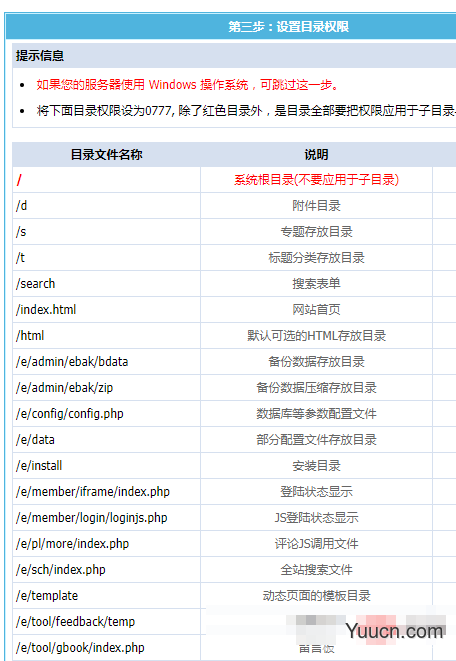Image resolution: width=456 pixels, height=661 pixels.
Task: Click the /search directory name
Action: [36, 284]
